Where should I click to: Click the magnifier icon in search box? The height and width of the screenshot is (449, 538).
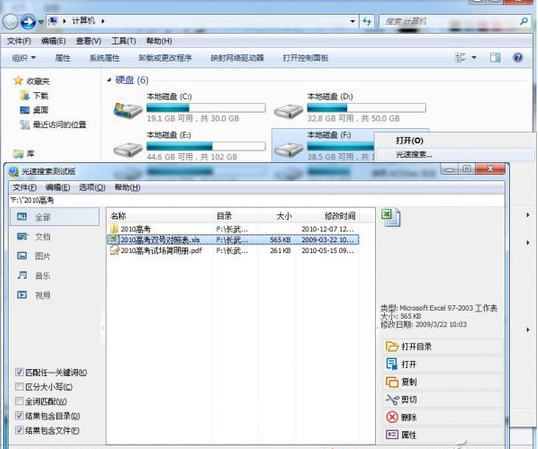tap(524, 21)
